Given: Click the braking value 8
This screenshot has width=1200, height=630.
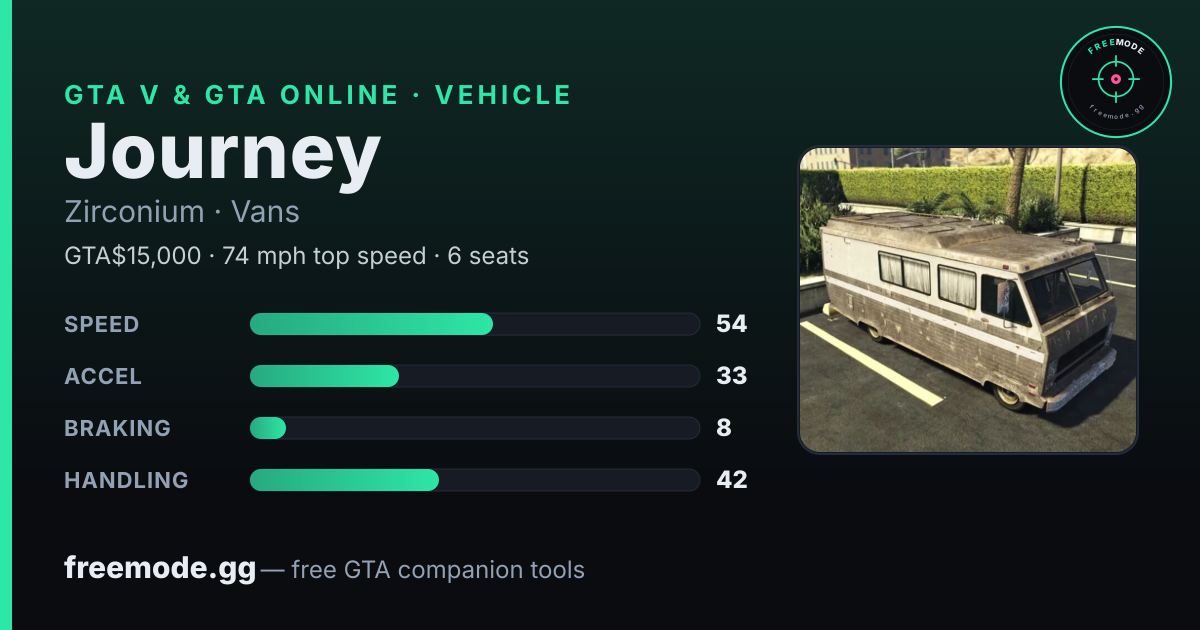Looking at the screenshot, I should 724,428.
